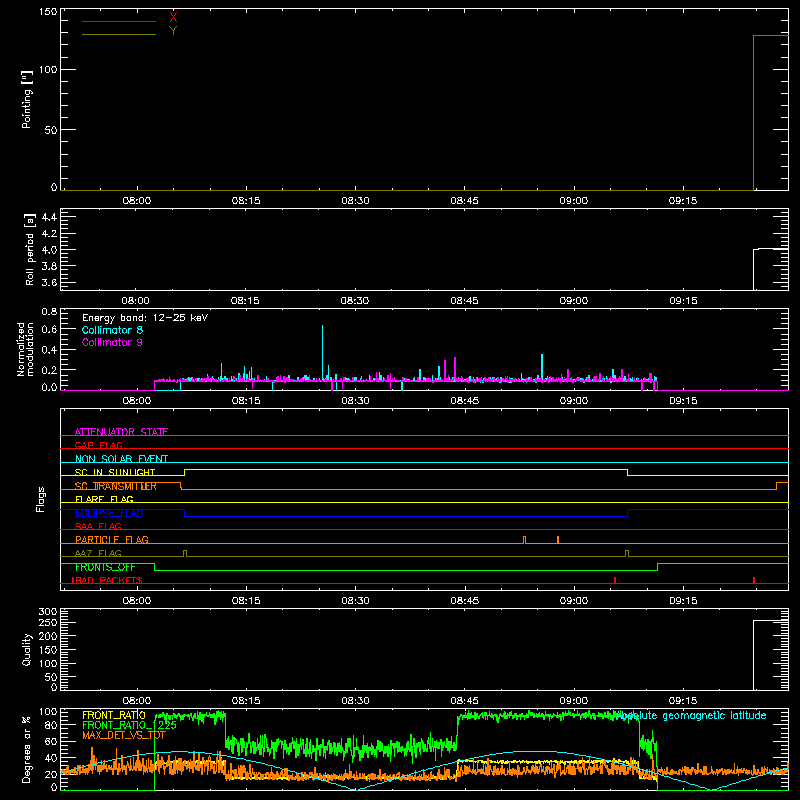The width and height of the screenshot is (800, 800).
Task: Click the Pointing axis title
Action: pyautogui.click(x=27, y=99)
